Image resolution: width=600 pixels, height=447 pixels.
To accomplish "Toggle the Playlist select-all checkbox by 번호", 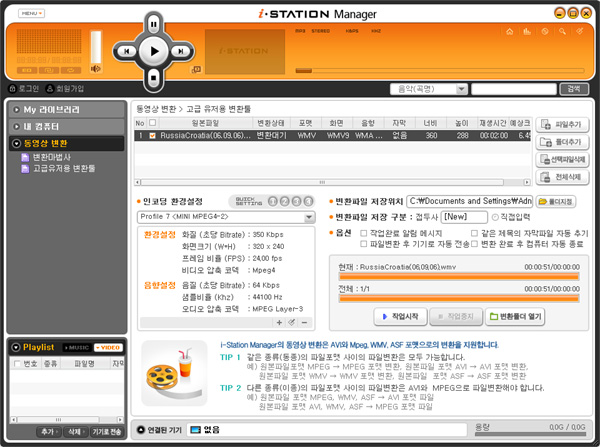I will pos(17,364).
